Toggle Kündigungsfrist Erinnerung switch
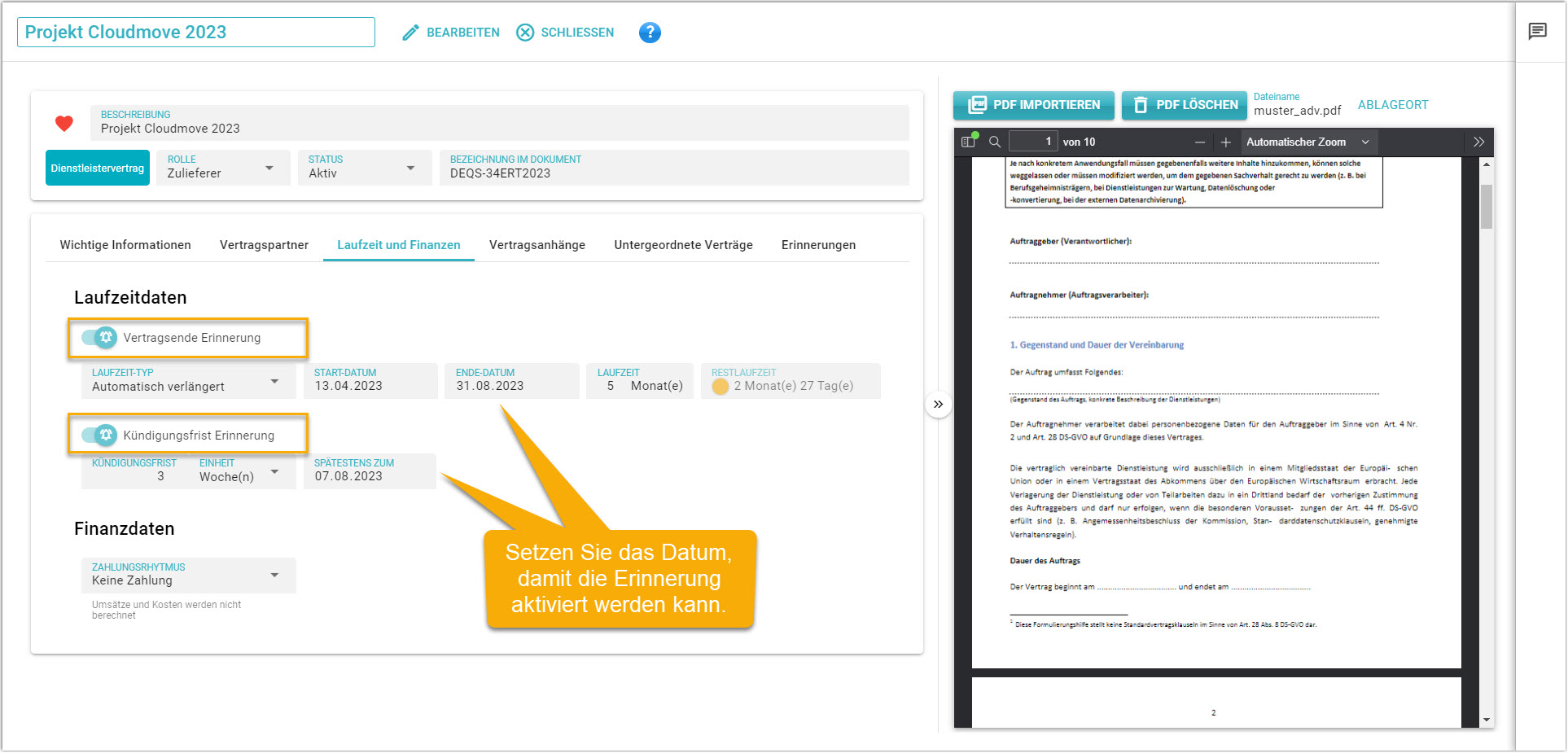This screenshot has height=753, width=1568. click(99, 435)
